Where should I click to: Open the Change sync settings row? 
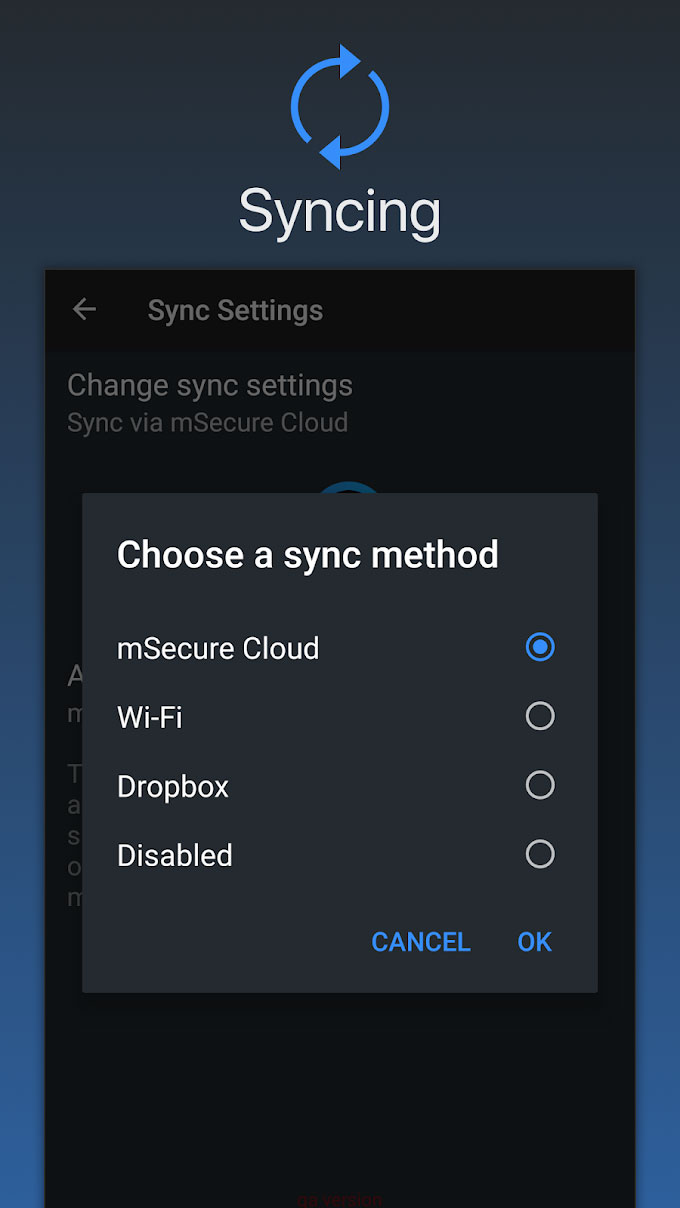(340, 403)
